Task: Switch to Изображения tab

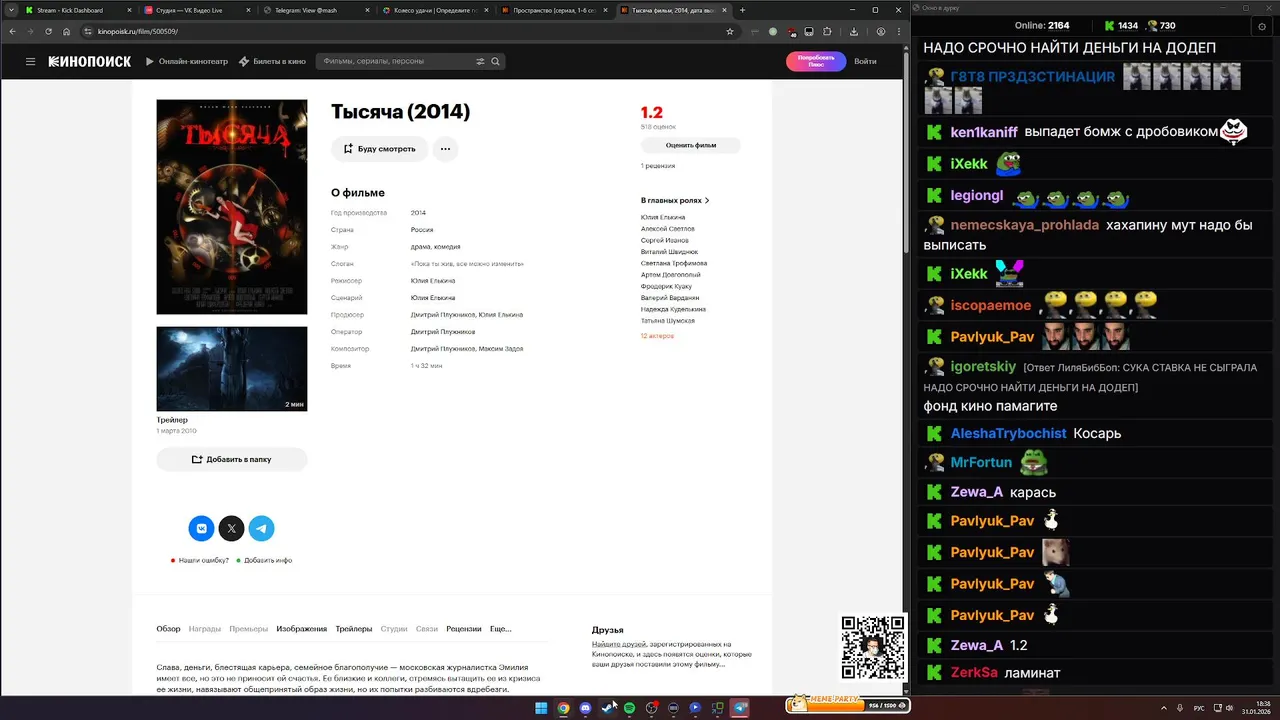Action: pos(302,629)
